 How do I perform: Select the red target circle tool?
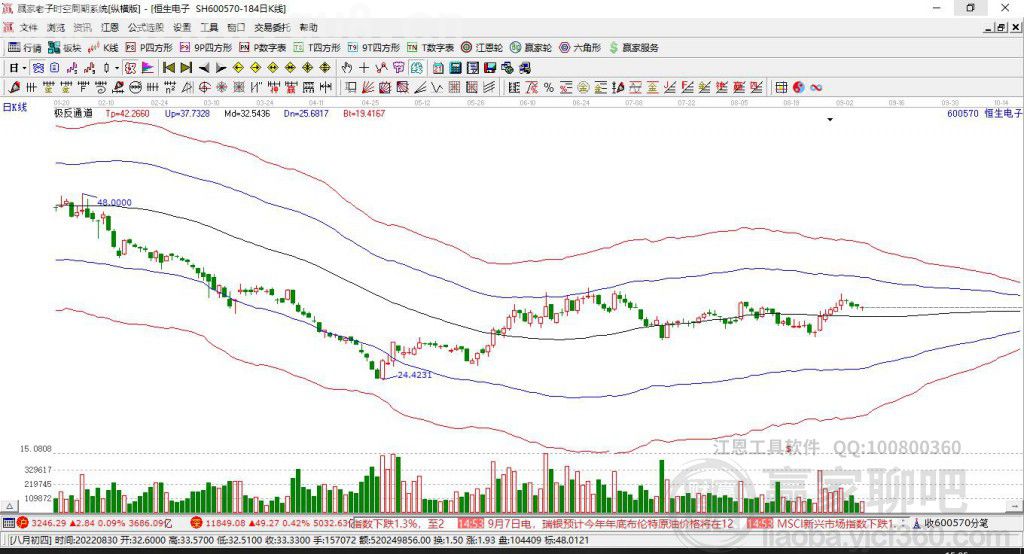(x=204, y=88)
